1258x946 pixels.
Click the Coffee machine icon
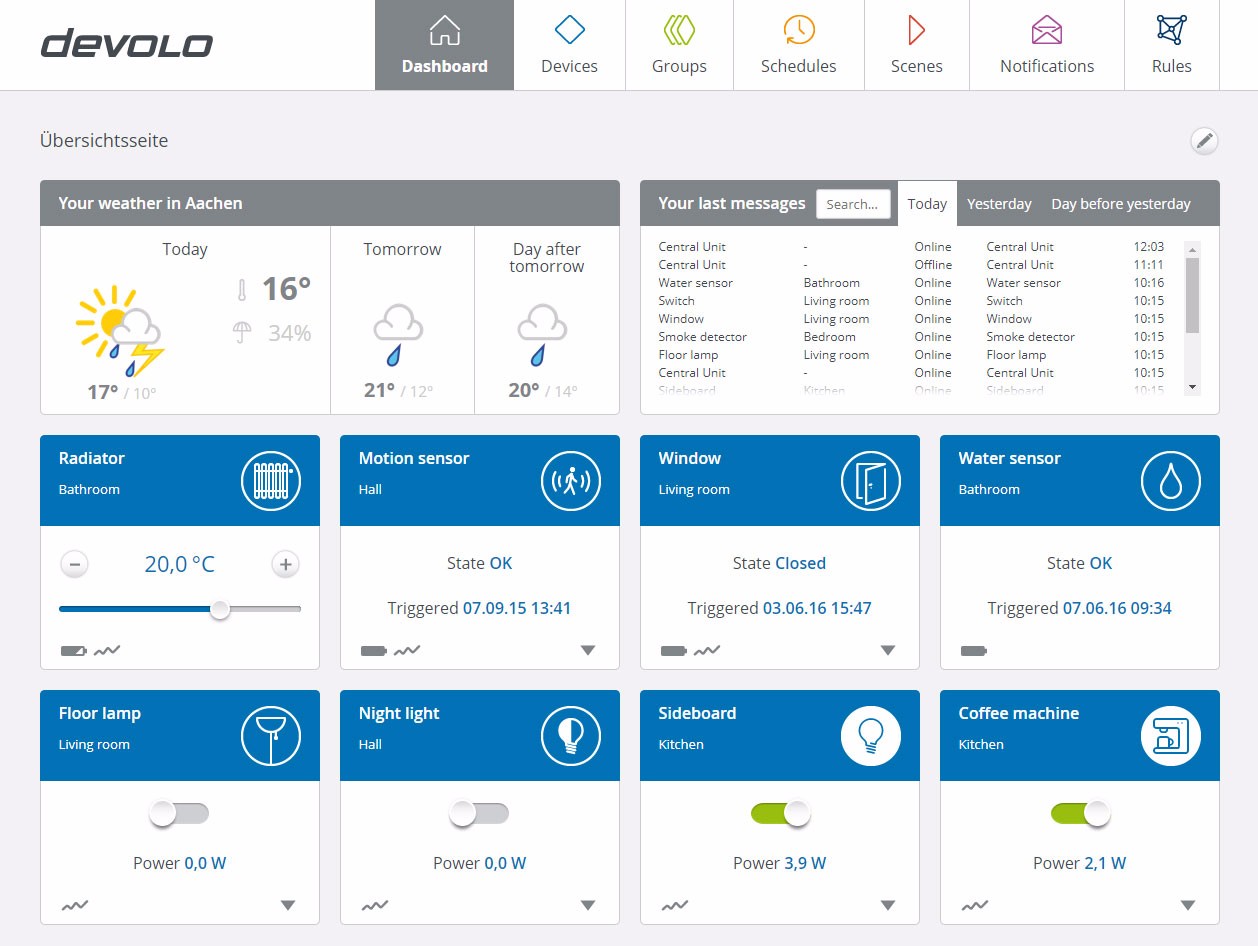[x=1170, y=736]
